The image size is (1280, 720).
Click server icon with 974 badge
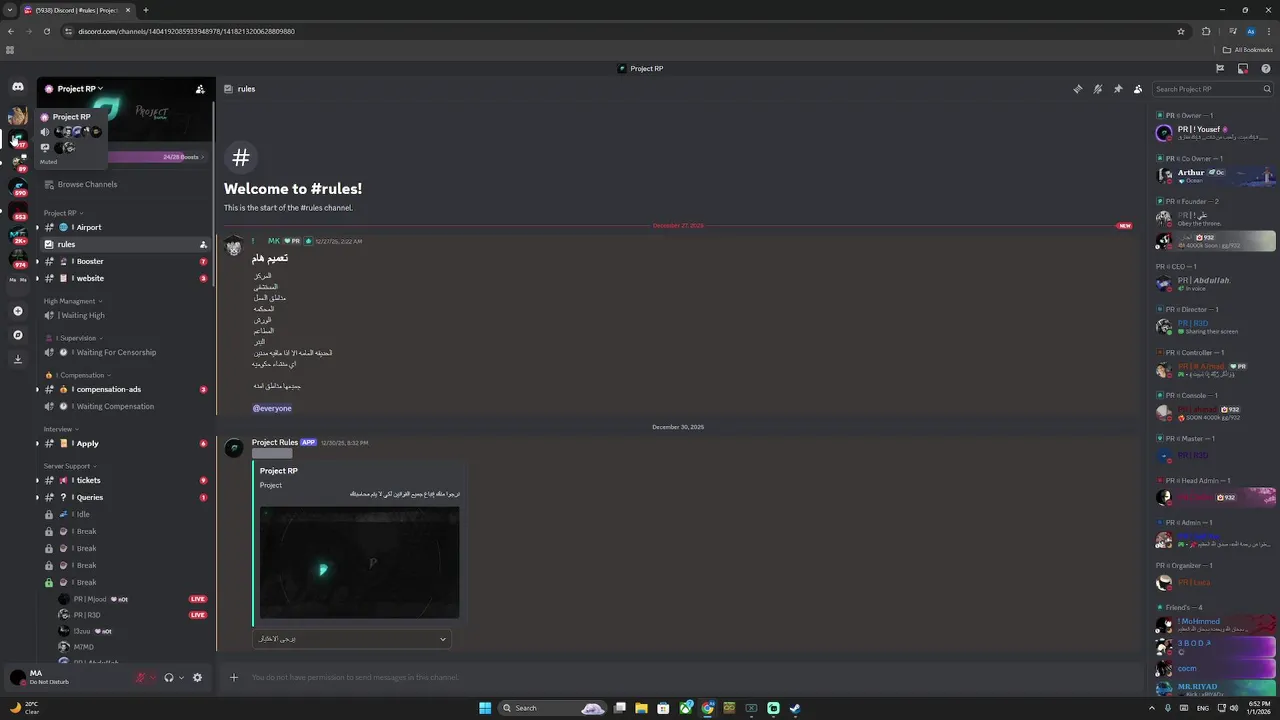tap(18, 259)
